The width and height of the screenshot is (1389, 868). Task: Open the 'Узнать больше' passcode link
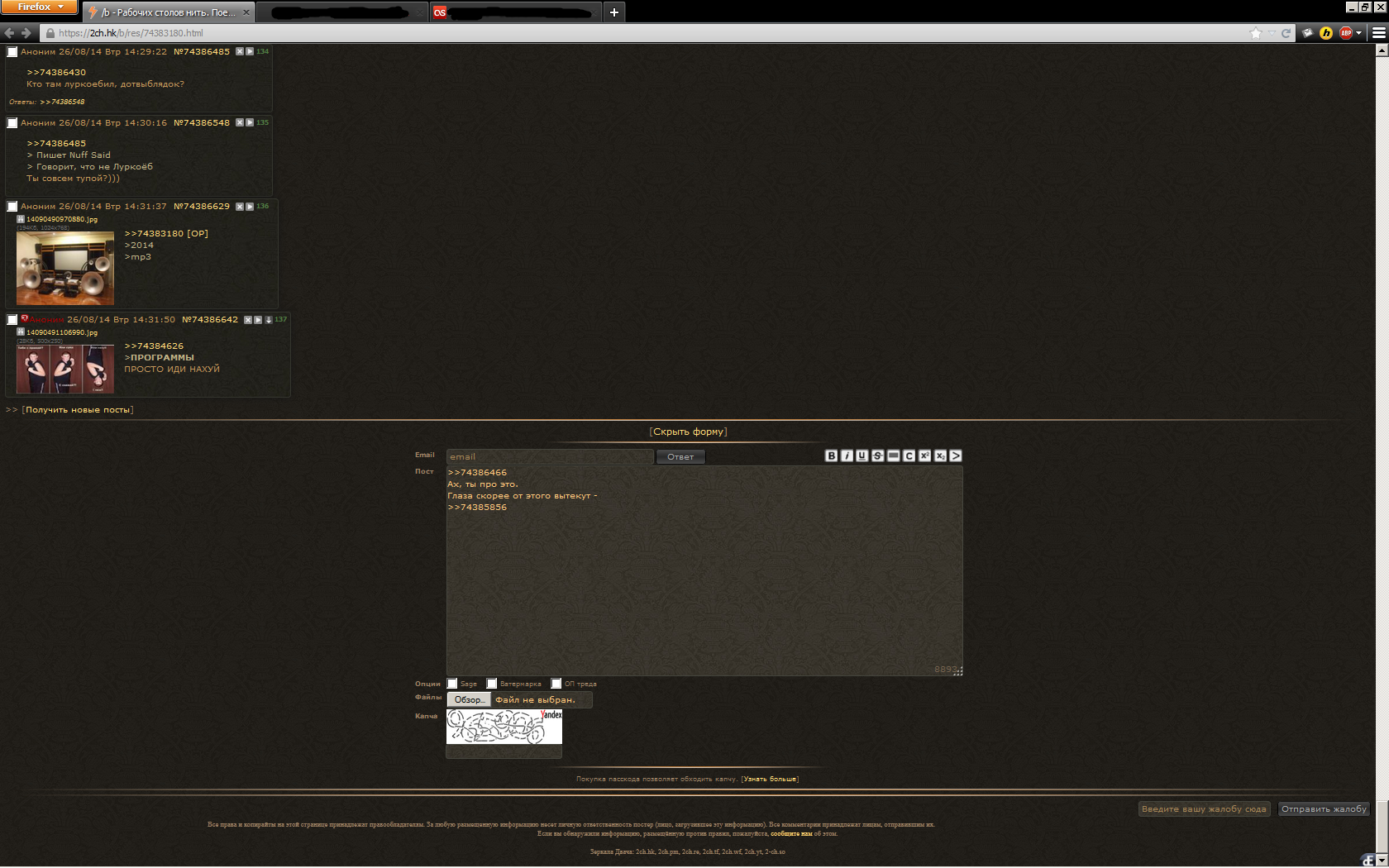(771, 779)
